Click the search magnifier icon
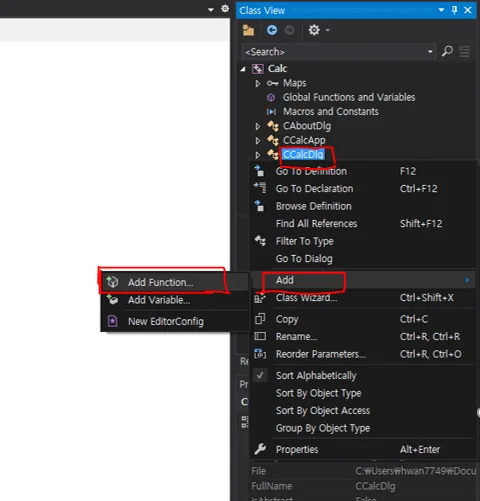This screenshot has height=501, width=480. [447, 52]
